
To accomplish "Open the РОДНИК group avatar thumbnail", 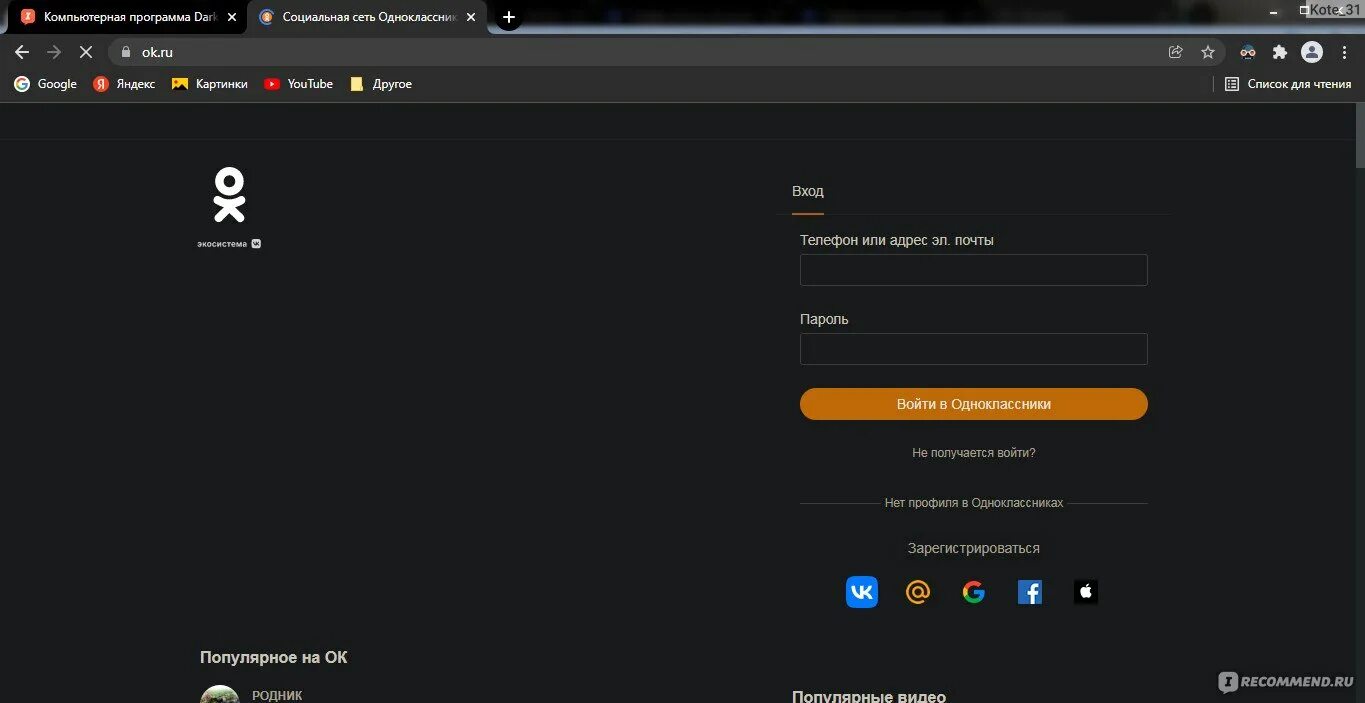I will pyautogui.click(x=220, y=694).
